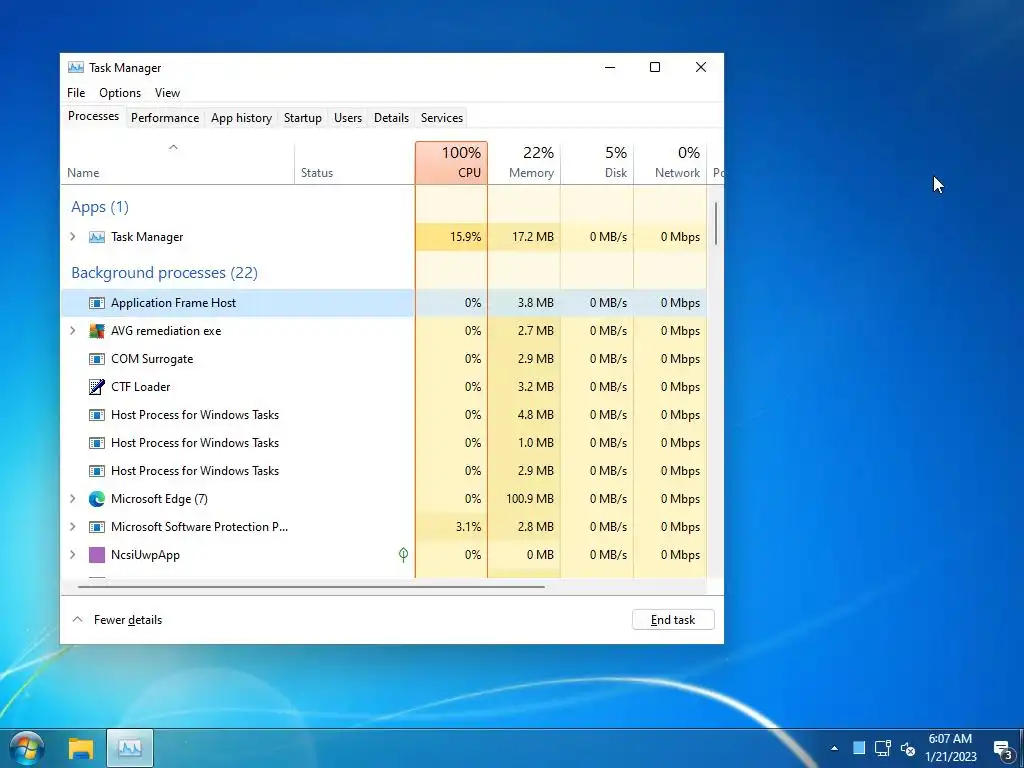Viewport: 1024px width, 768px height.
Task: Show hidden tray icons arrow
Action: (x=834, y=748)
